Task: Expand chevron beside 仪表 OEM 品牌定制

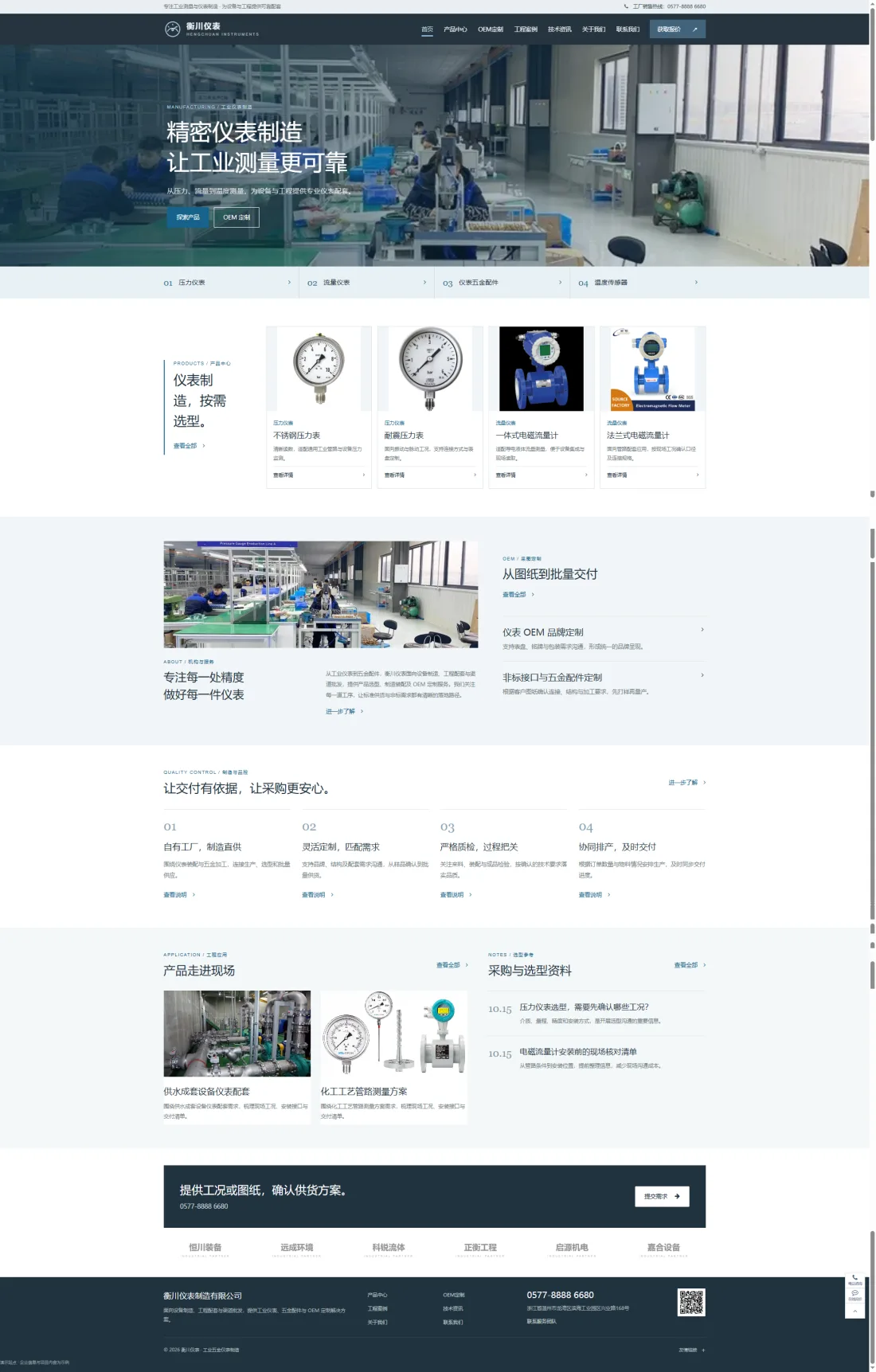Action: tap(702, 630)
